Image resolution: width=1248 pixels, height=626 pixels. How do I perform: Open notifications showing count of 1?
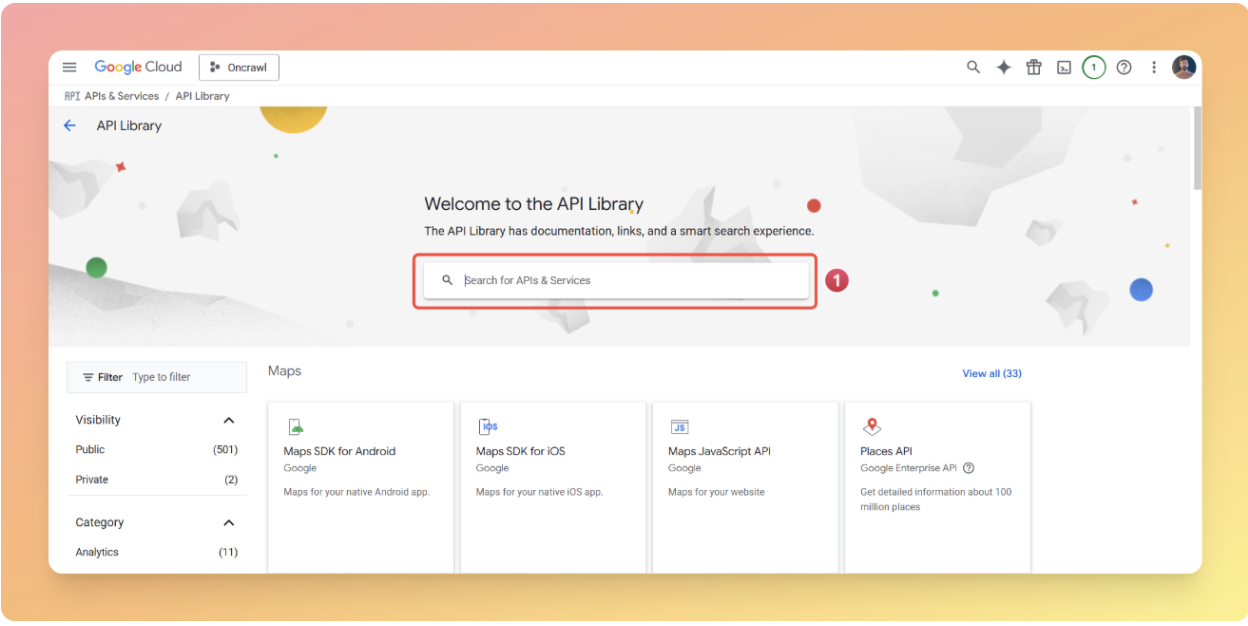coord(1093,67)
